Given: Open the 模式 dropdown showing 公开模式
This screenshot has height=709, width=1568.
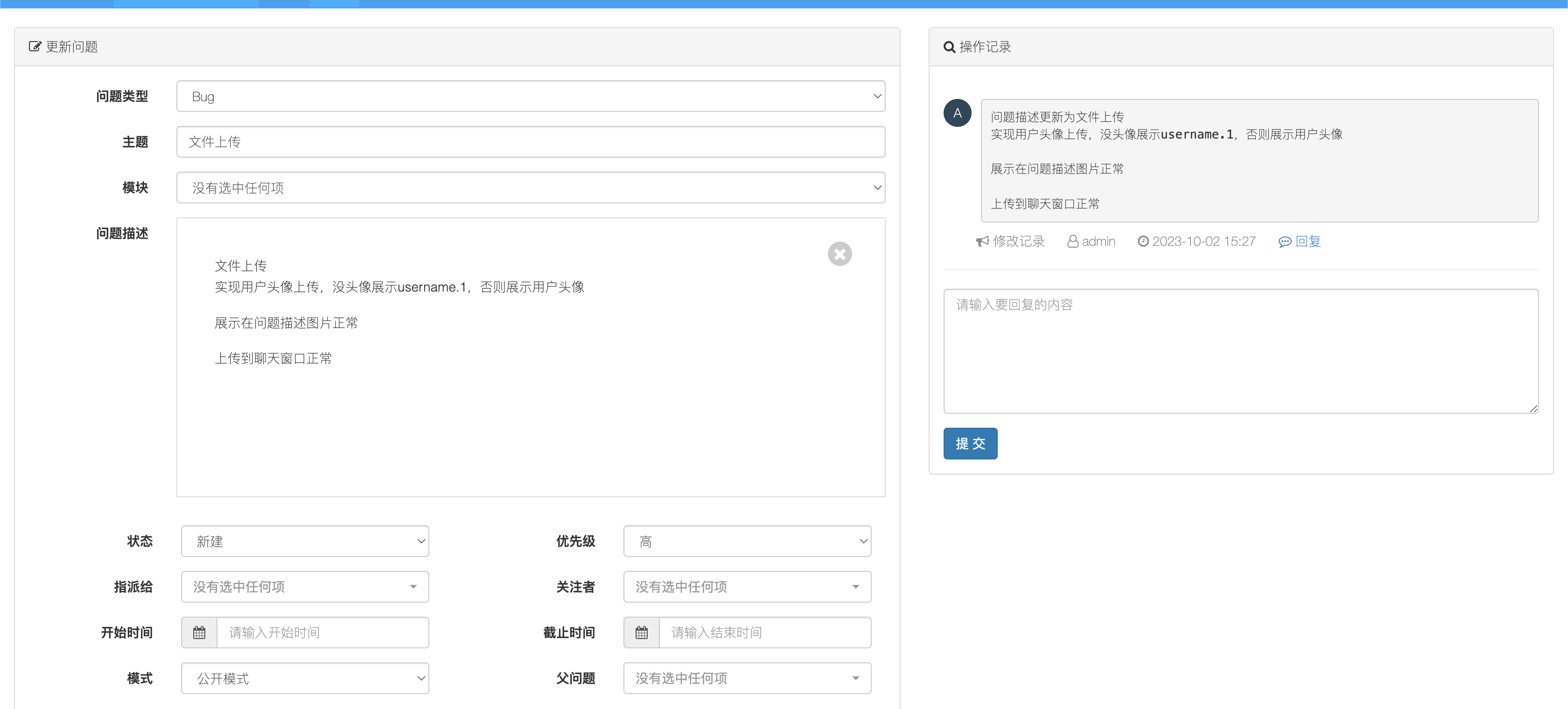Looking at the screenshot, I should [x=305, y=678].
